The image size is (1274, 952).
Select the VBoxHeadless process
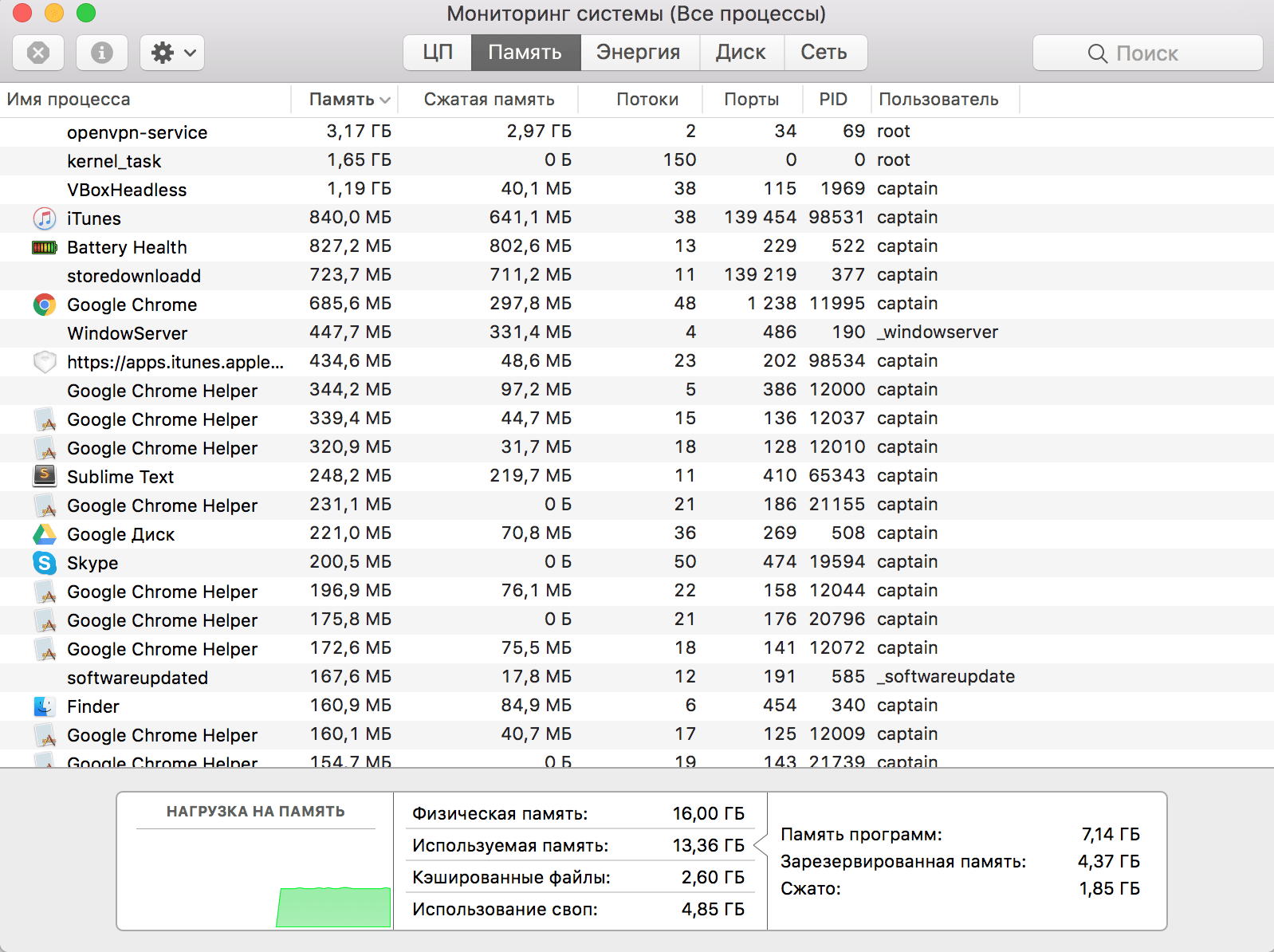[x=637, y=189]
